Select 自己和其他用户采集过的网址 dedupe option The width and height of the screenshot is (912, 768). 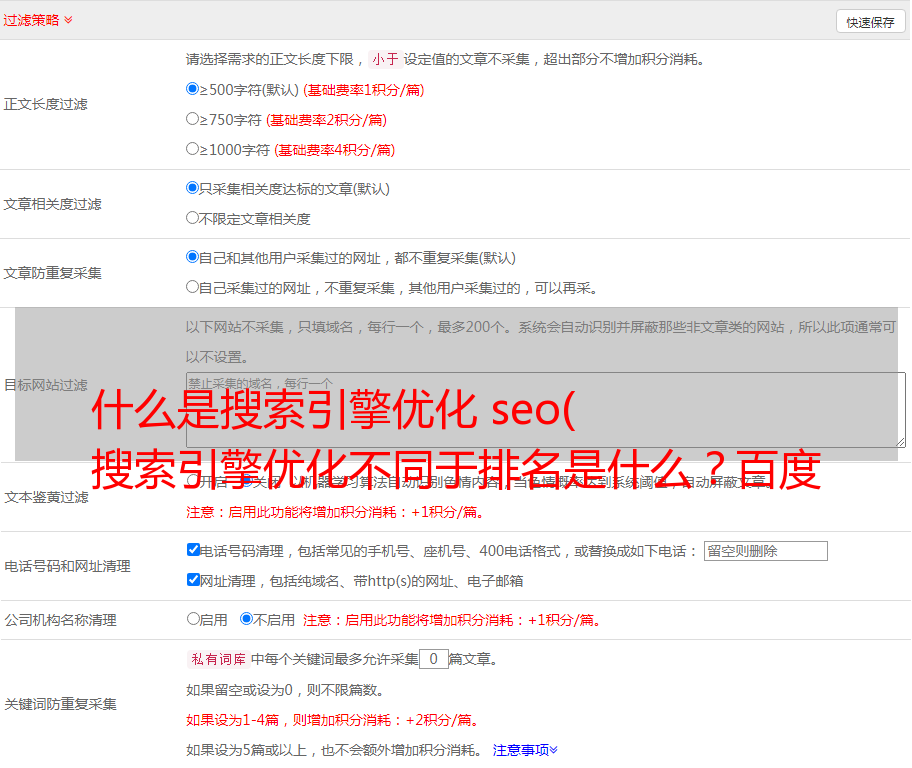[192, 257]
